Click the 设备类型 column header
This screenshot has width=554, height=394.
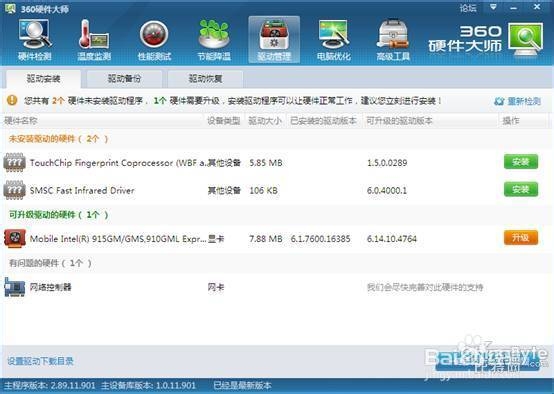click(224, 121)
